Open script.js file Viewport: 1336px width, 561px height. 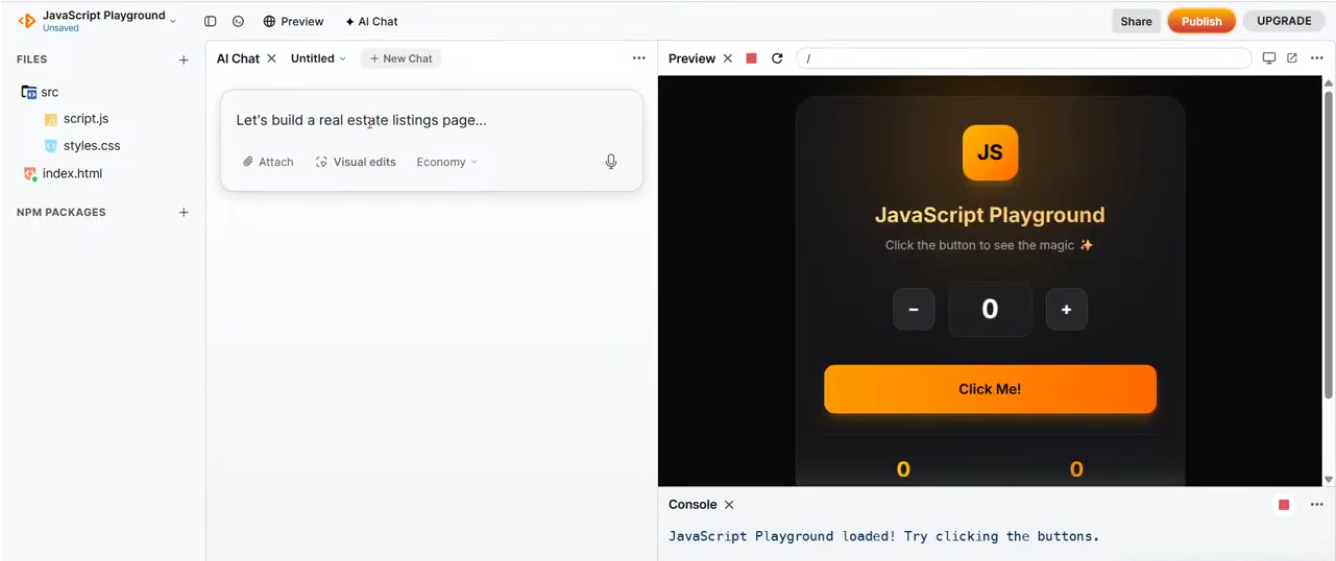[x=76, y=119]
